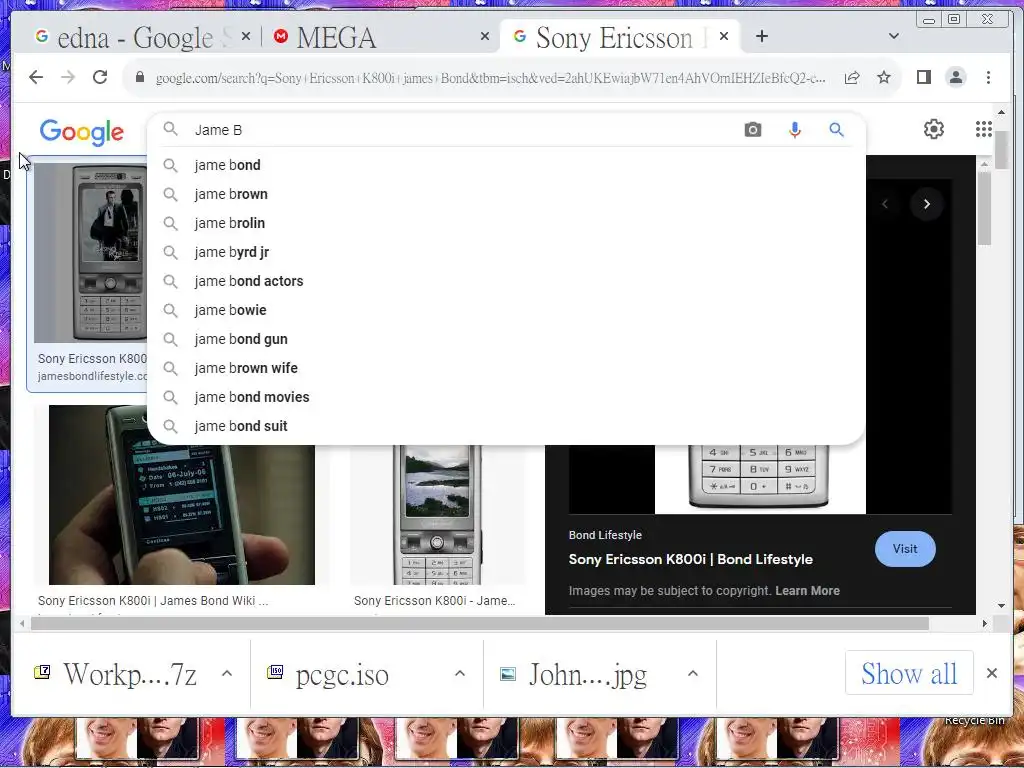1024x768 pixels.
Task: Choose suggestion 'jame brown'
Action: coord(506,194)
